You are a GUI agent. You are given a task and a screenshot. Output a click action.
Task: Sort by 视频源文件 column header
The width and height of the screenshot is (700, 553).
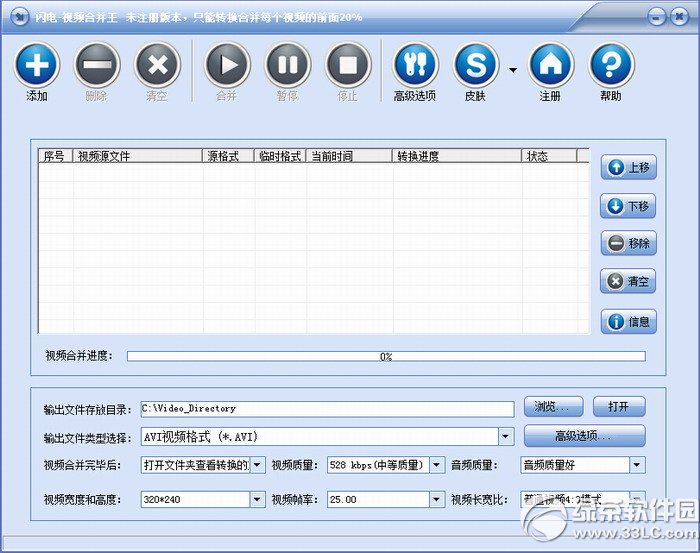(138, 156)
